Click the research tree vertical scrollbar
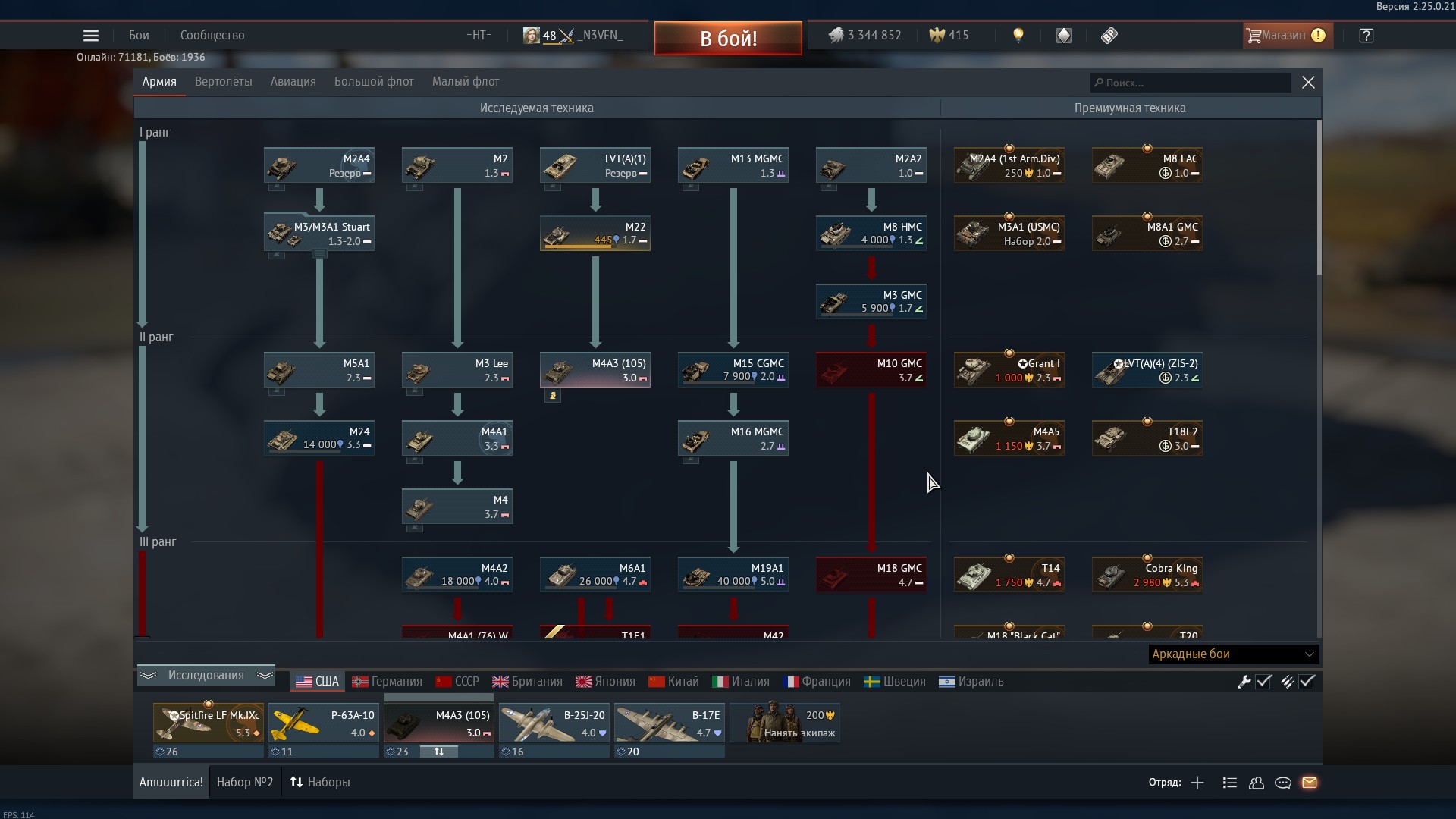The width and height of the screenshot is (1456, 819). [1319, 197]
